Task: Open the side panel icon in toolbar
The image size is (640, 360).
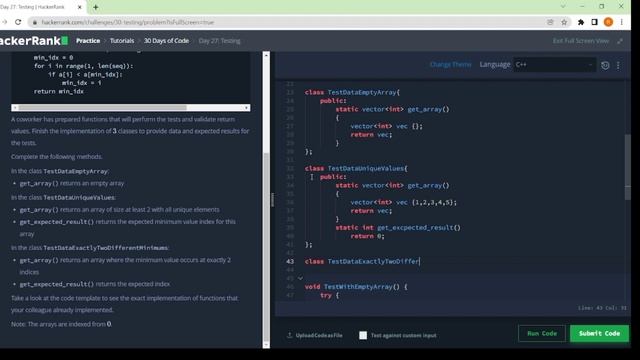Action: point(594,22)
